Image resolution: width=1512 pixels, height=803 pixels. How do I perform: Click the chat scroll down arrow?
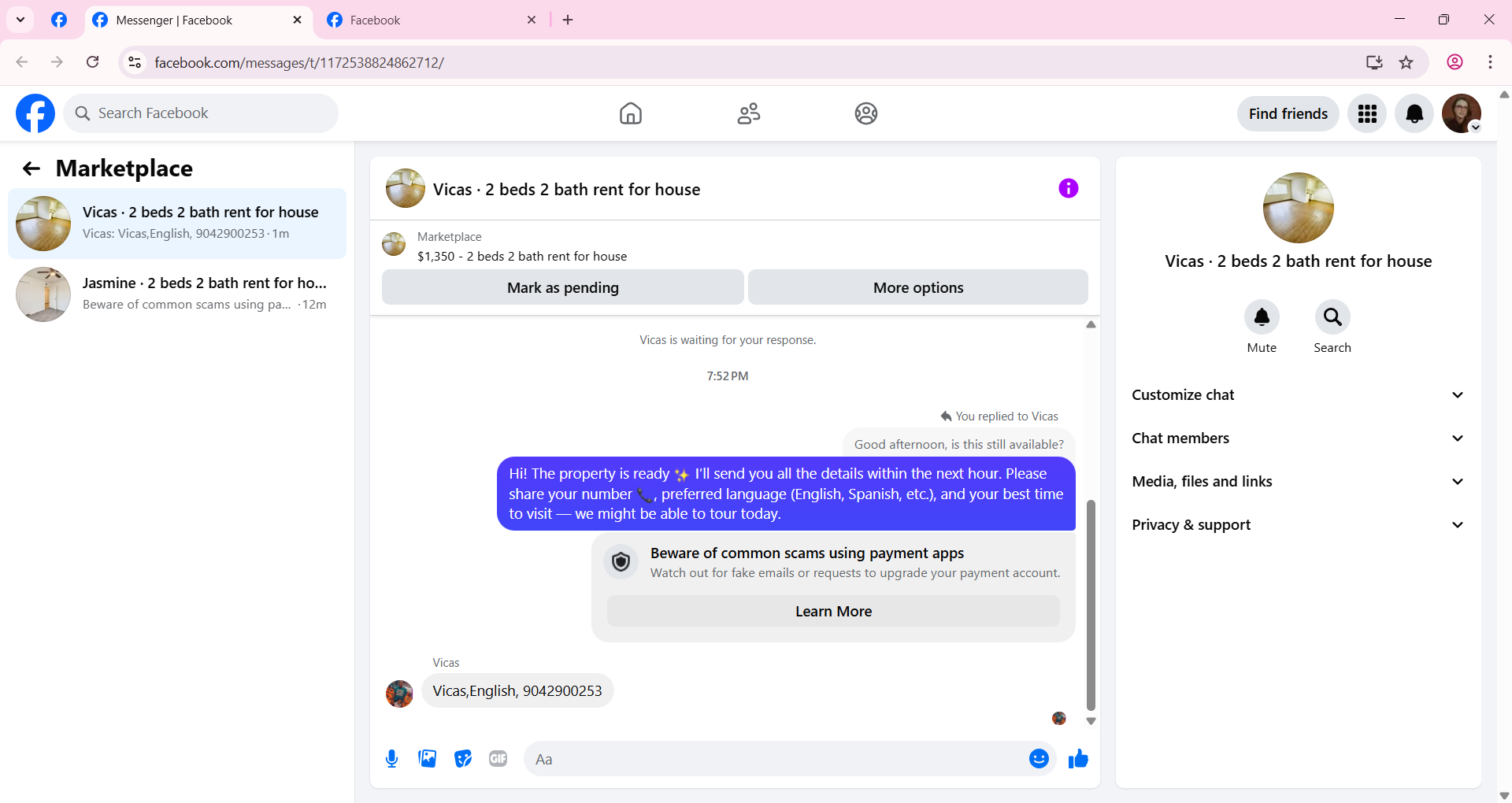coord(1091,721)
